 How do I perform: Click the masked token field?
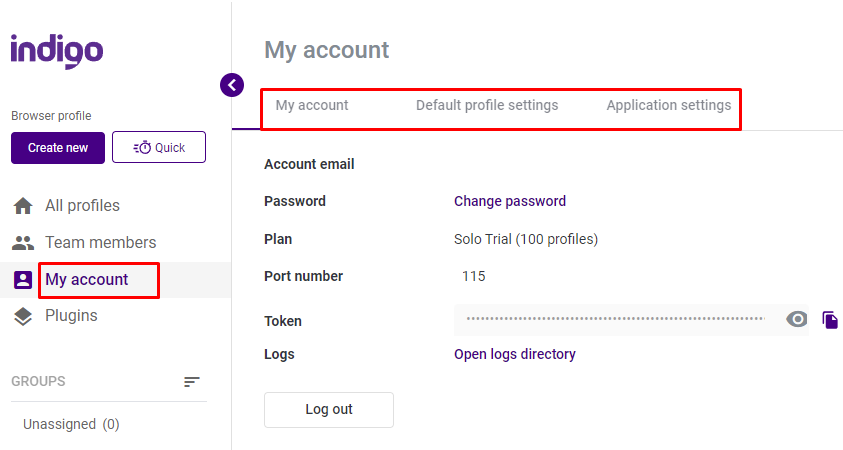tap(616, 319)
